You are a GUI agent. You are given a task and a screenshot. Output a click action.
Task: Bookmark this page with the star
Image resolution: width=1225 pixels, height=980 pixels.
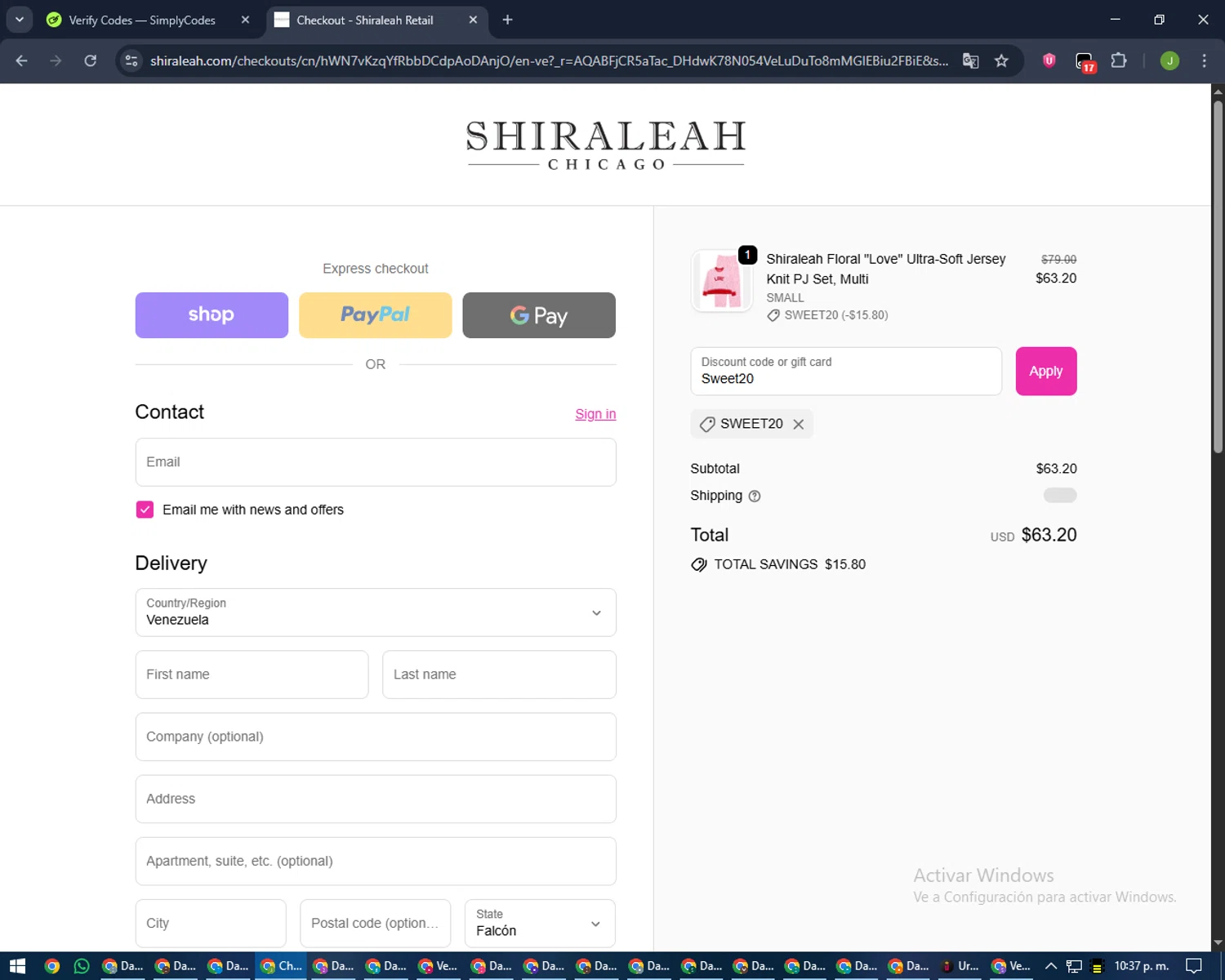(1001, 60)
